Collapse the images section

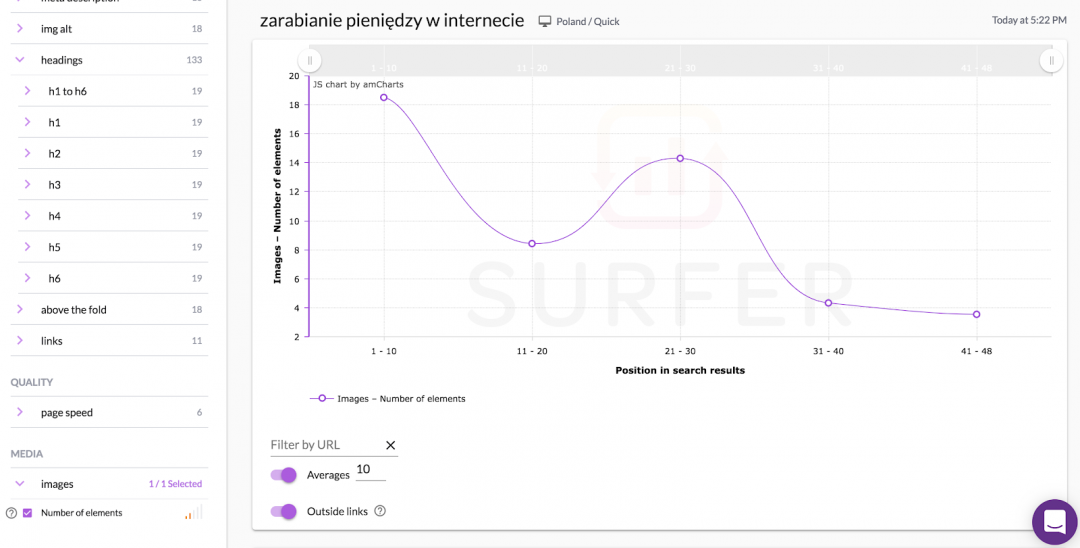pos(20,484)
